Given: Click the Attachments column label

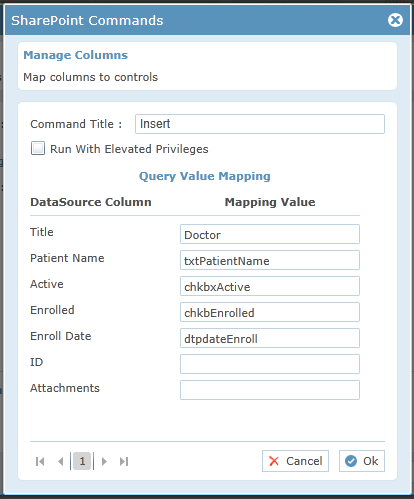Looking at the screenshot, I should [x=65, y=388].
